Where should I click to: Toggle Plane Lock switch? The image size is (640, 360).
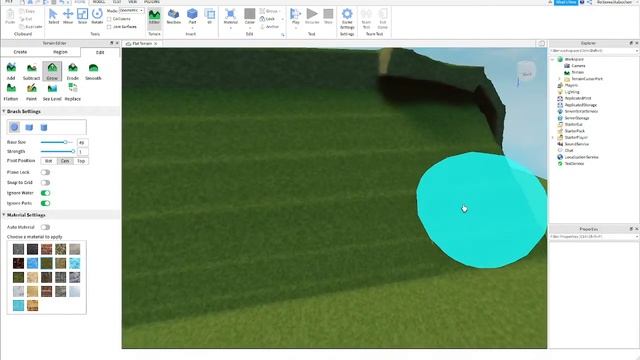45,172
